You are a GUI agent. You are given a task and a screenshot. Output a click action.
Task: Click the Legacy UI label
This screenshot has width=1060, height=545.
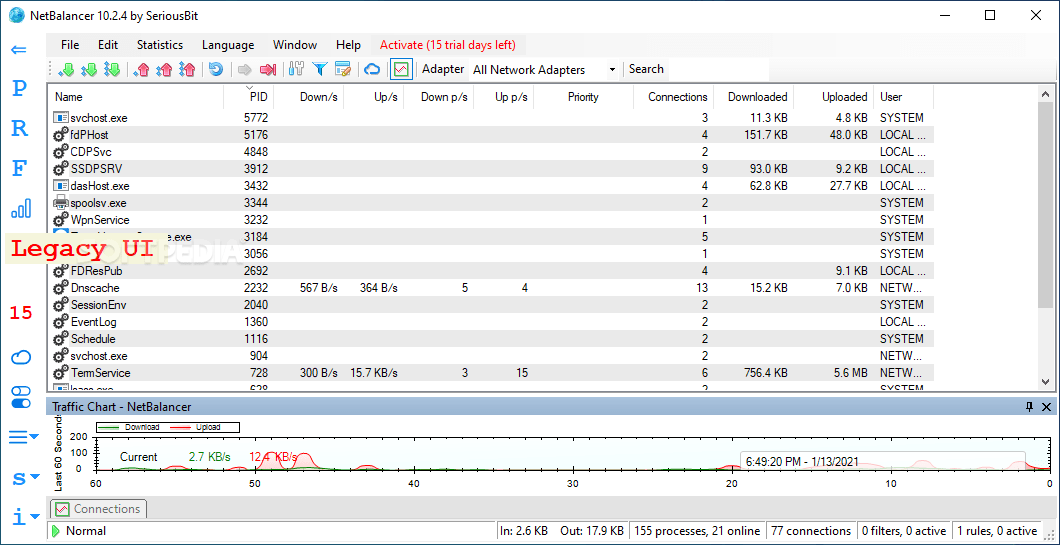pyautogui.click(x=87, y=248)
